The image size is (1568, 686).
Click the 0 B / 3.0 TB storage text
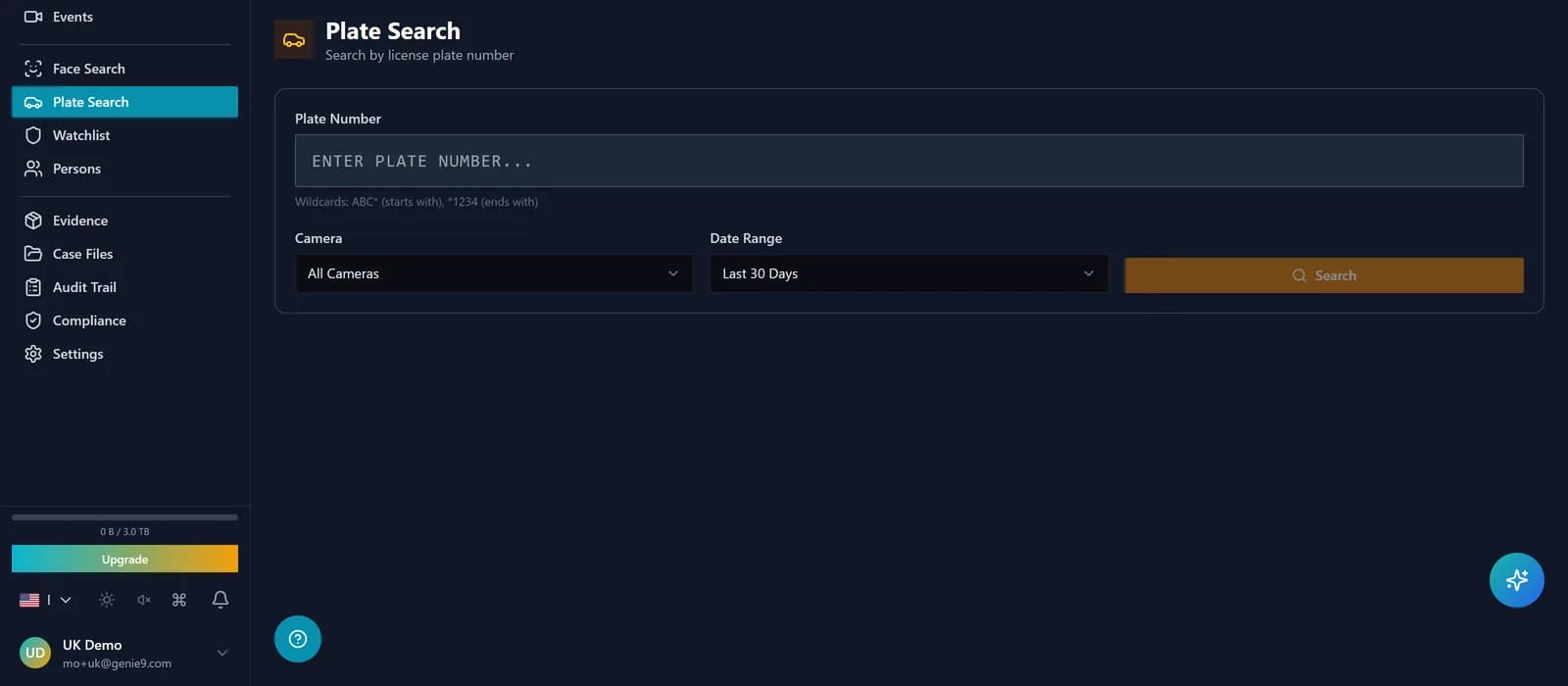[124, 532]
